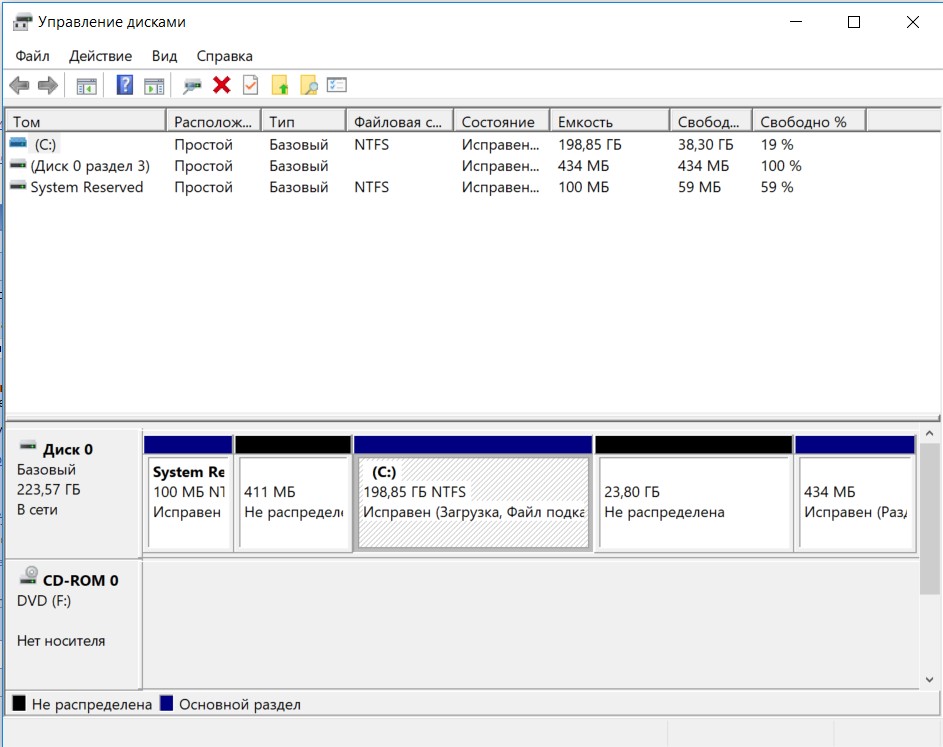The image size is (943, 747).
Task: Select the 23,80 ГБ unallocated space block
Action: tap(693, 502)
